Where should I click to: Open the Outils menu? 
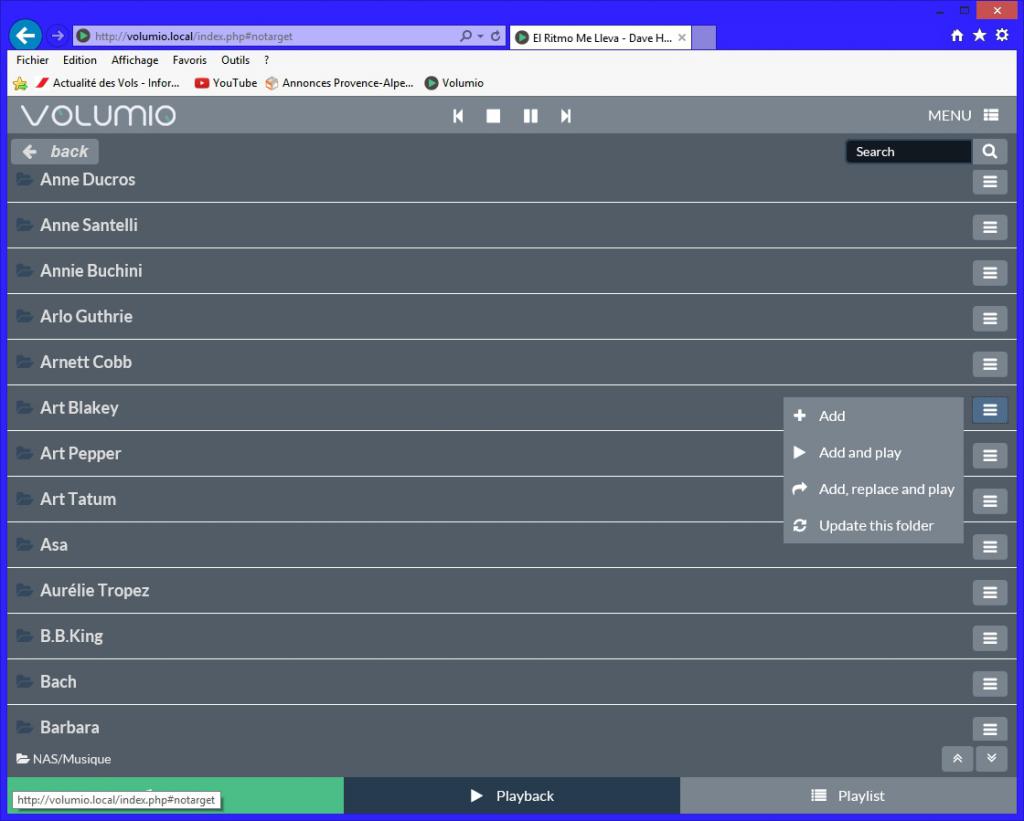click(x=235, y=60)
